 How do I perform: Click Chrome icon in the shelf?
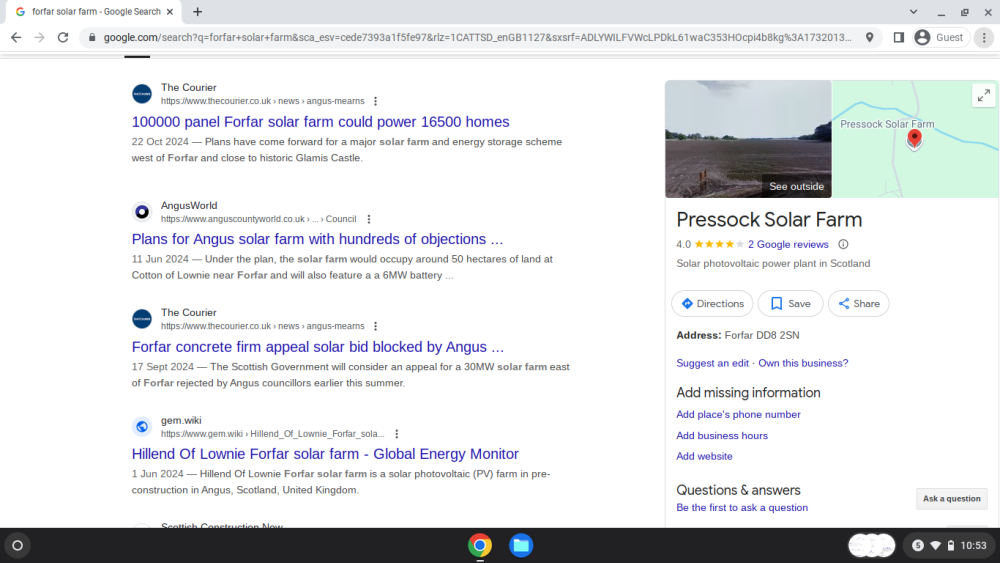480,545
